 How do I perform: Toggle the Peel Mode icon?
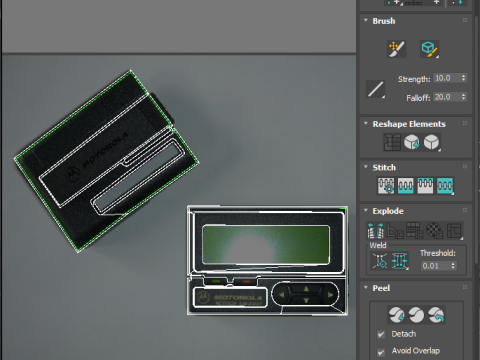pos(416,315)
